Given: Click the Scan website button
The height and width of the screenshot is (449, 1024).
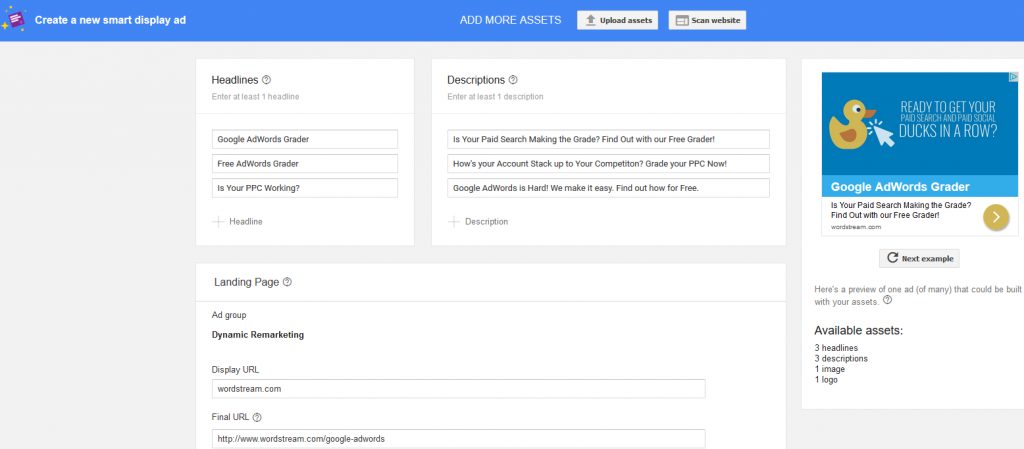Looking at the screenshot, I should click(x=707, y=20).
